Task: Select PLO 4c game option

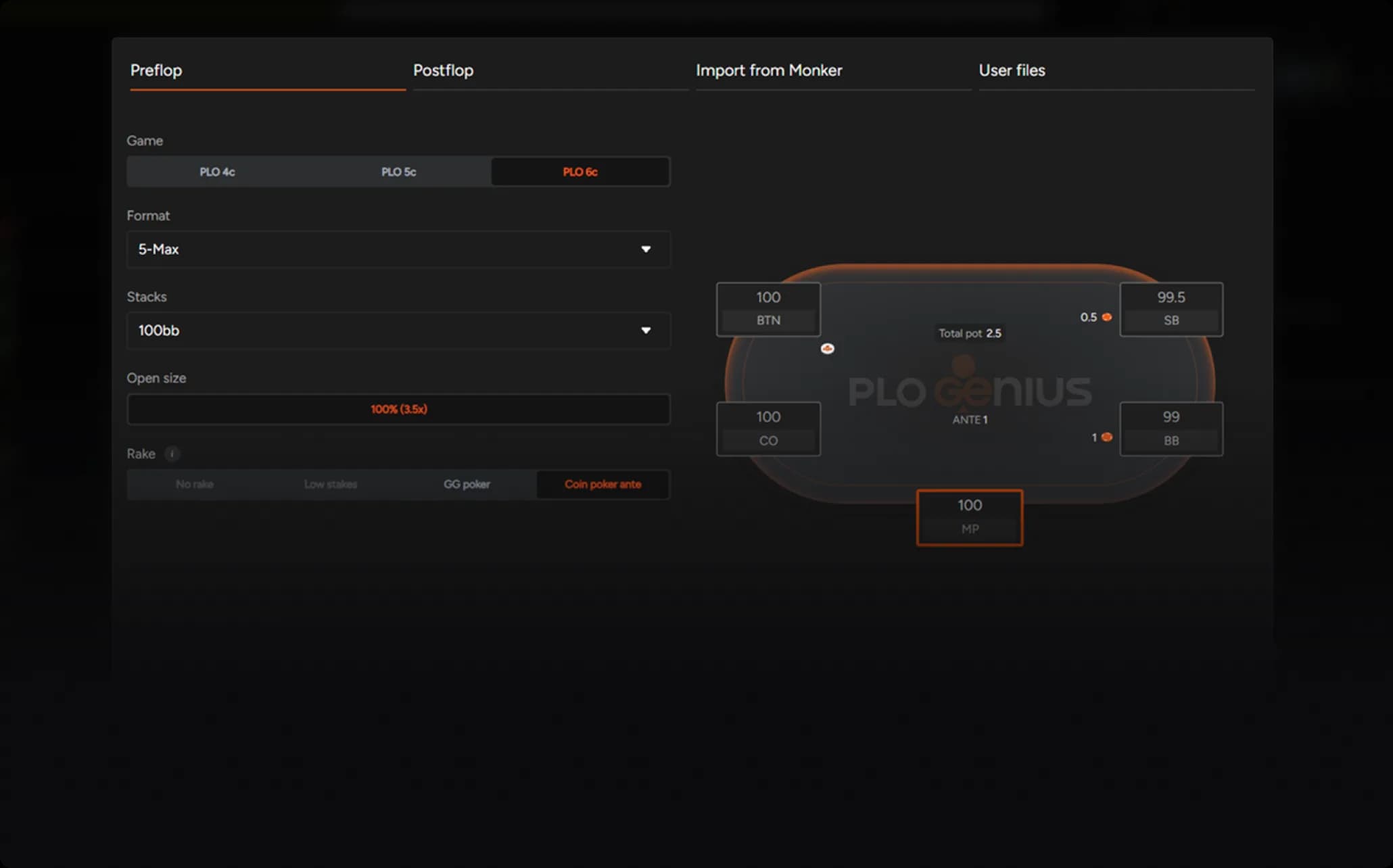Action: point(218,172)
